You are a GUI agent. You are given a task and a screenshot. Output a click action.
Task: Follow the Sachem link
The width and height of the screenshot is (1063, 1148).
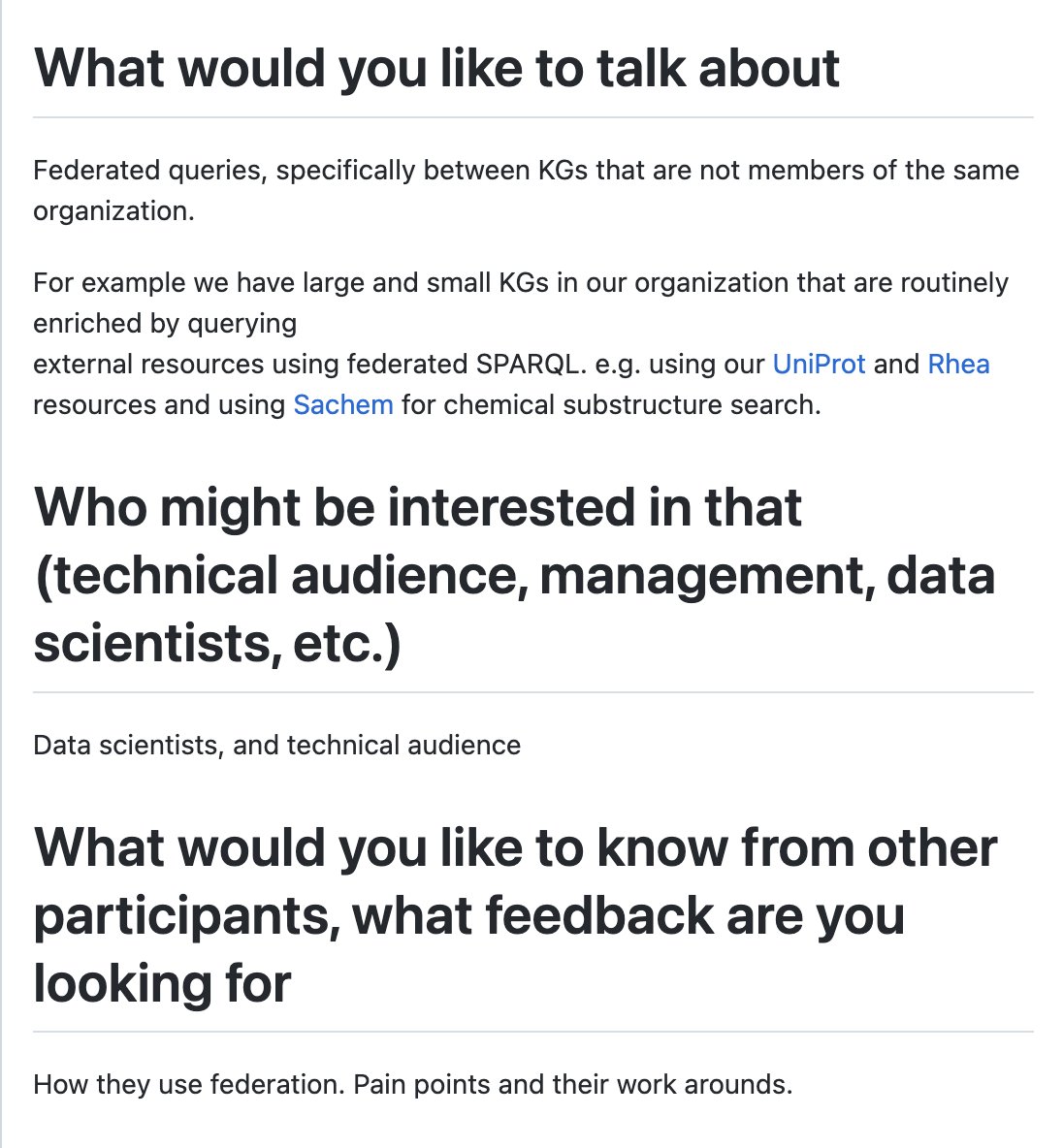point(342,405)
